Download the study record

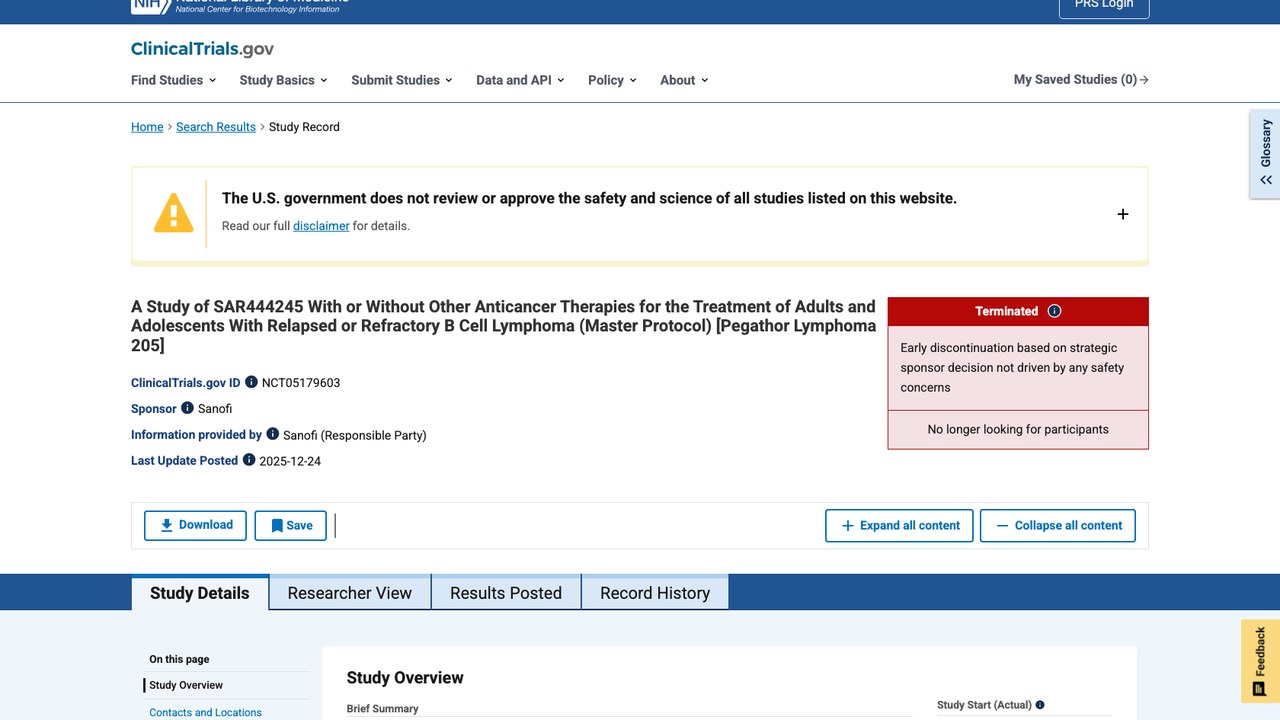coord(195,525)
